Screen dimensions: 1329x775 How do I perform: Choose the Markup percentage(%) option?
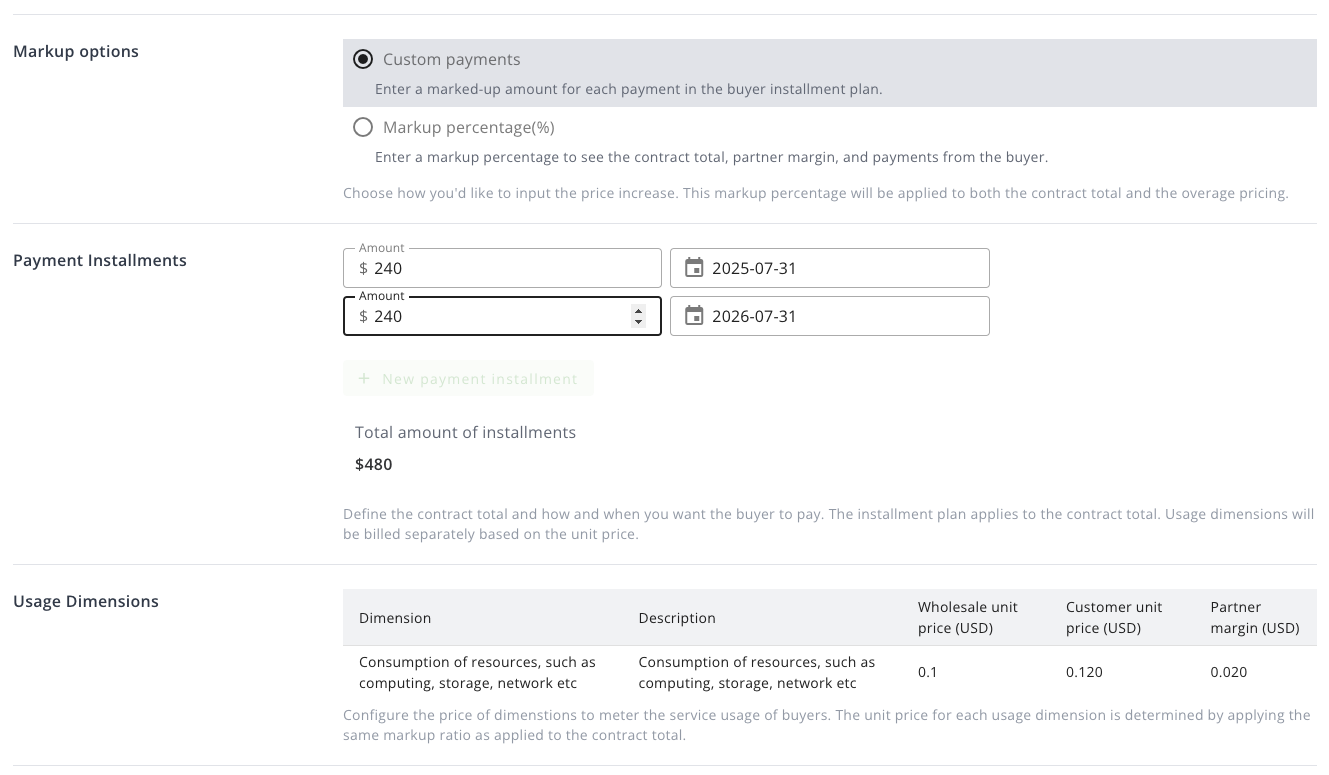tap(363, 128)
